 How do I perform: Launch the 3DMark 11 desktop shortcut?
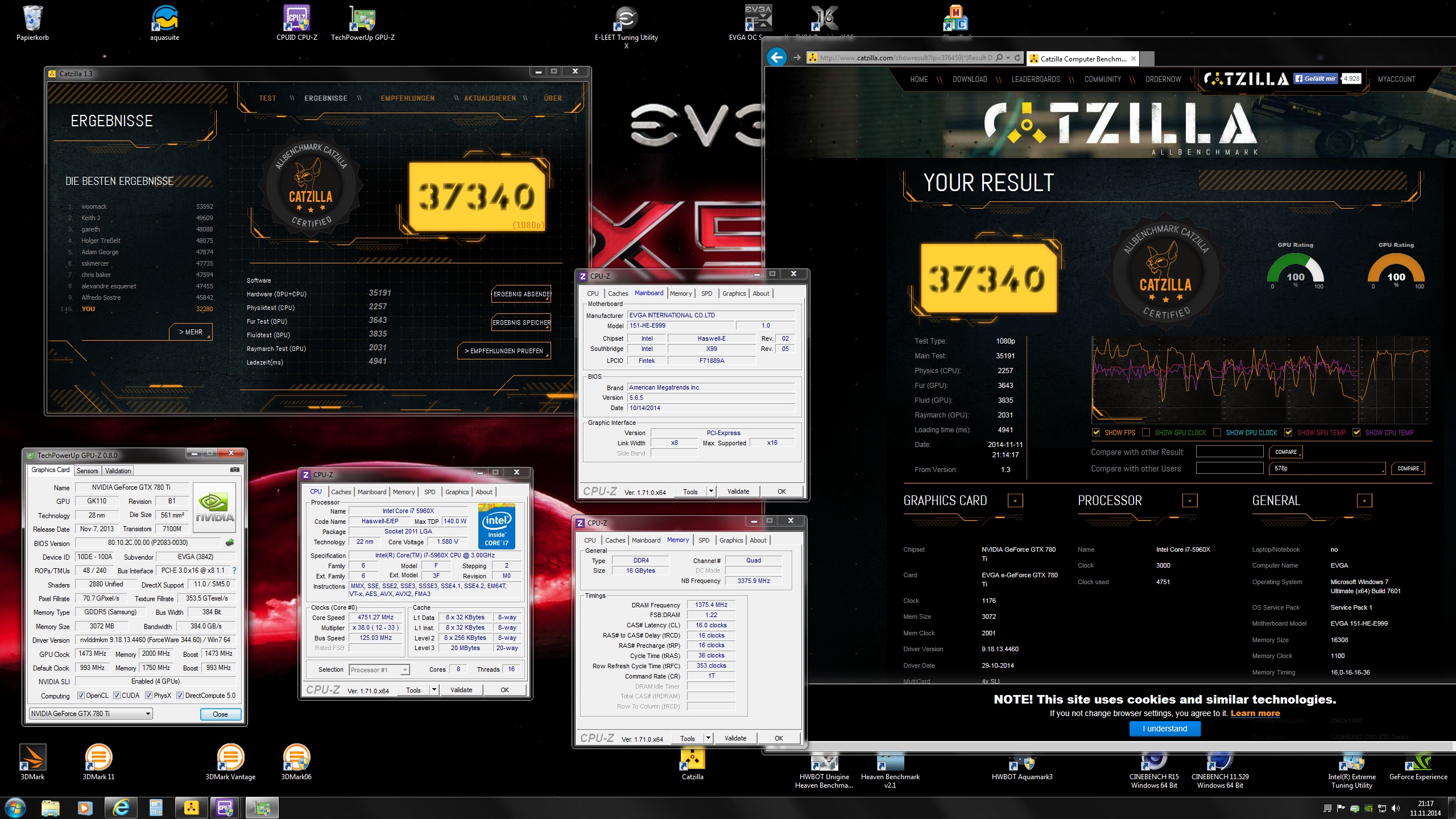point(98,762)
